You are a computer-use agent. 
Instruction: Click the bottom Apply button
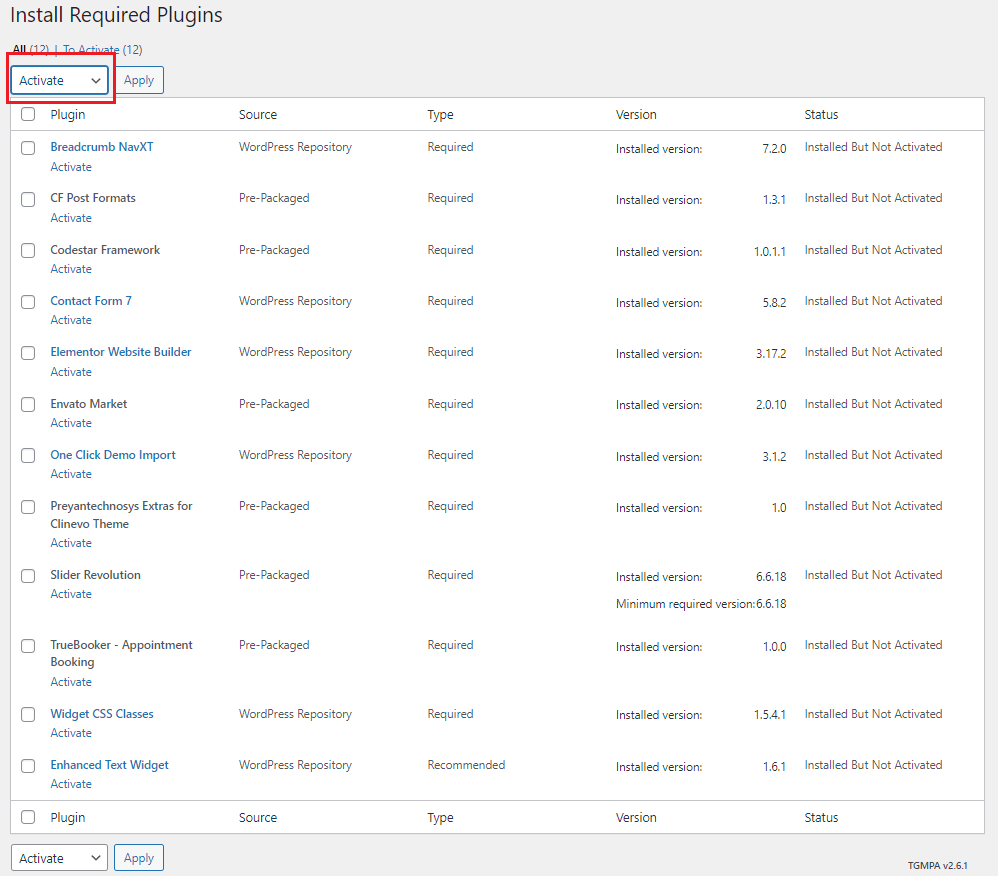[x=139, y=858]
